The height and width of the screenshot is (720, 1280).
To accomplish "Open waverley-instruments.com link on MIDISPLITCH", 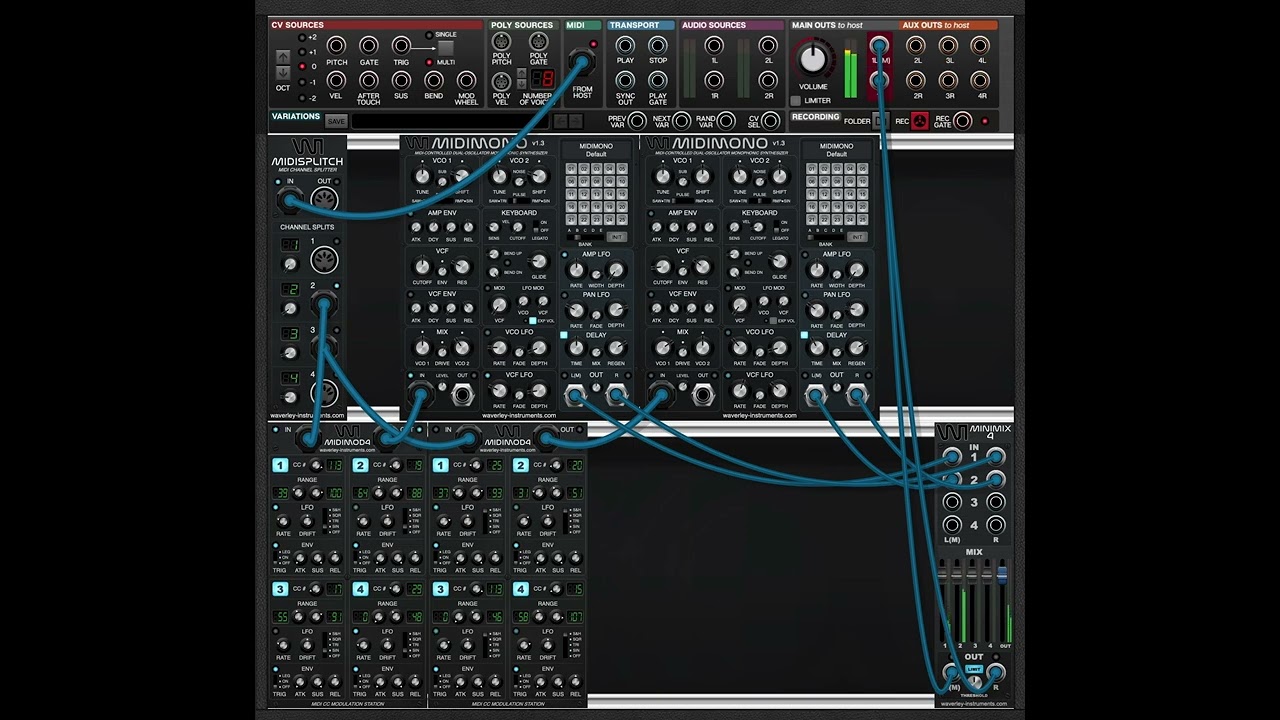I will click(307, 416).
